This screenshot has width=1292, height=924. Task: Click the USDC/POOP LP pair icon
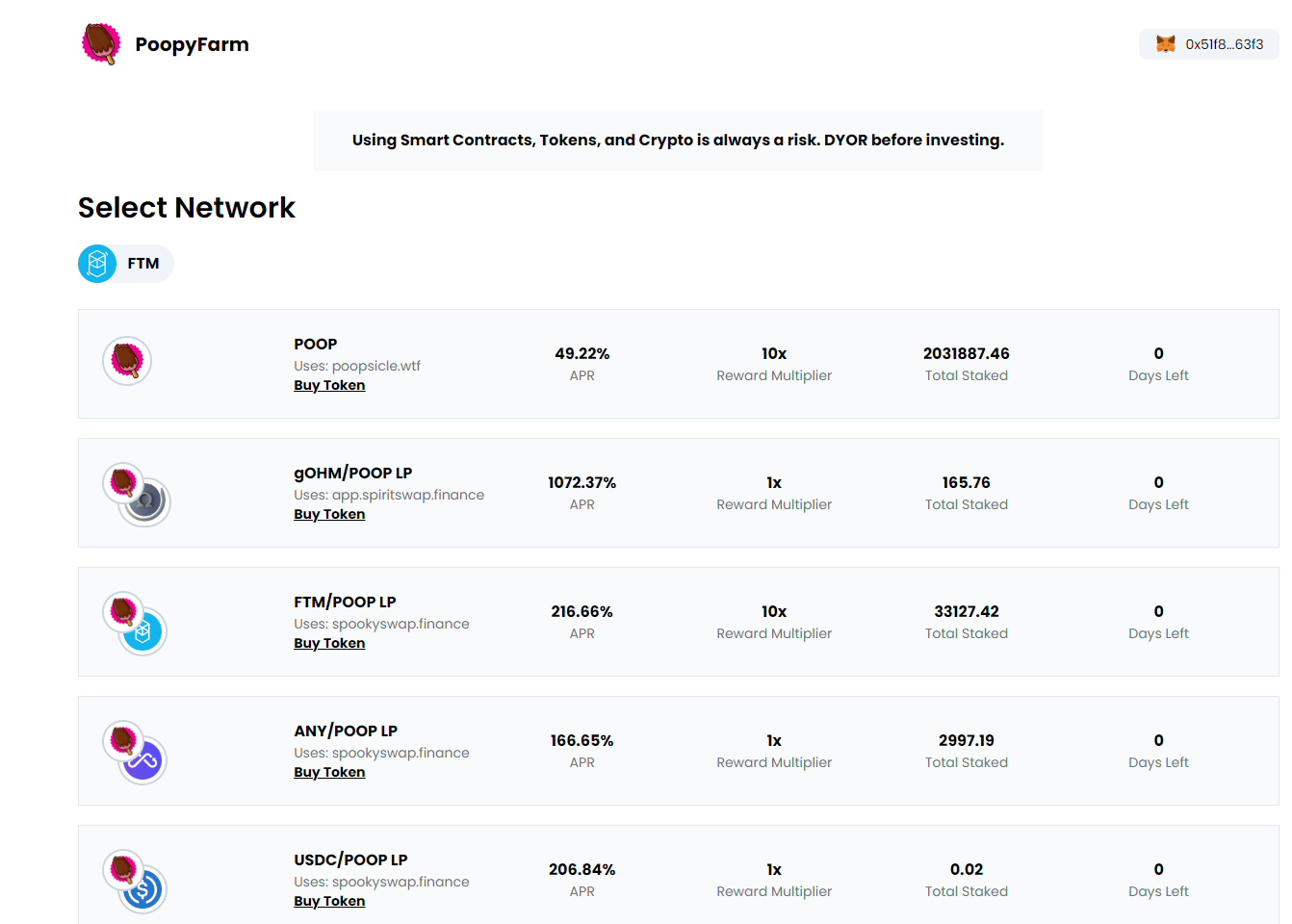coord(135,882)
